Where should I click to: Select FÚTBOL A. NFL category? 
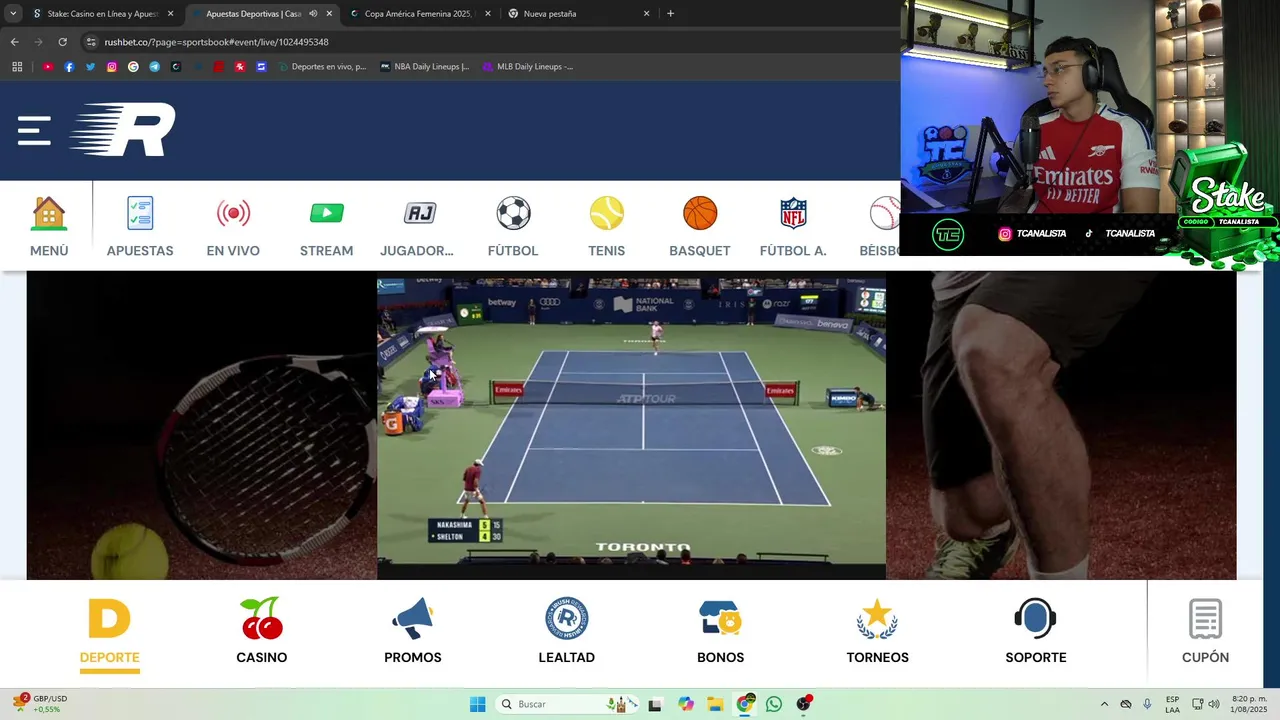click(x=793, y=227)
